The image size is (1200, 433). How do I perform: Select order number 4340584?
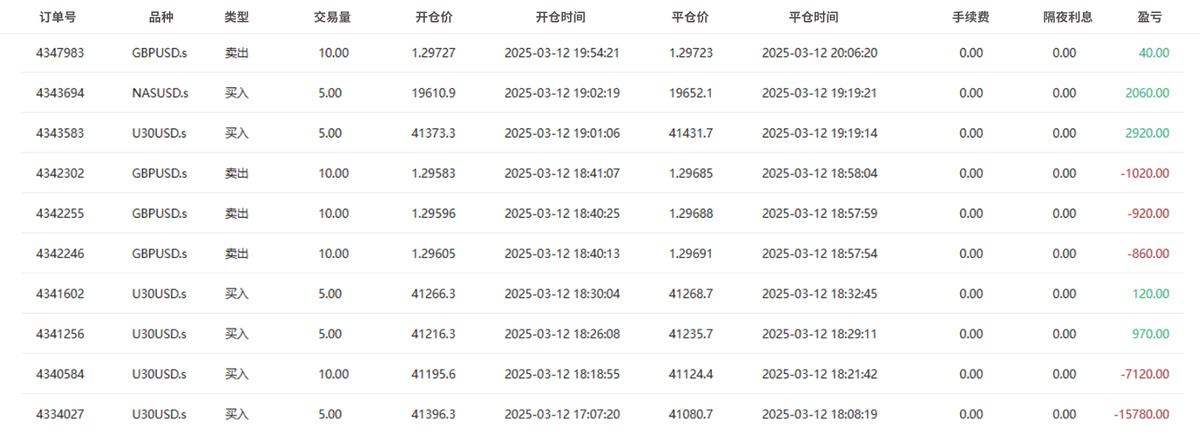[59, 374]
